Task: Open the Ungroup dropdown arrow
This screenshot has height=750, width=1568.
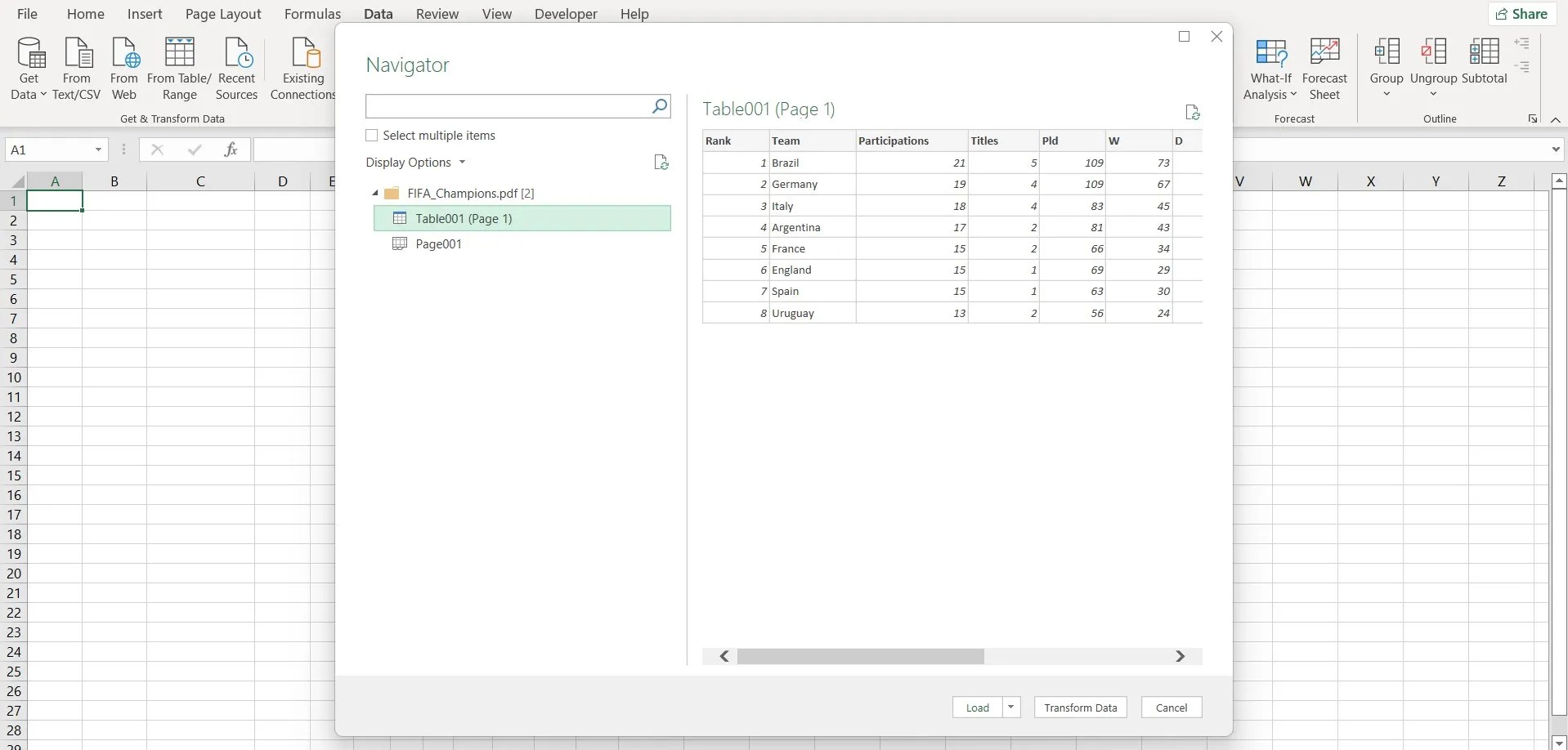Action: tap(1433, 94)
